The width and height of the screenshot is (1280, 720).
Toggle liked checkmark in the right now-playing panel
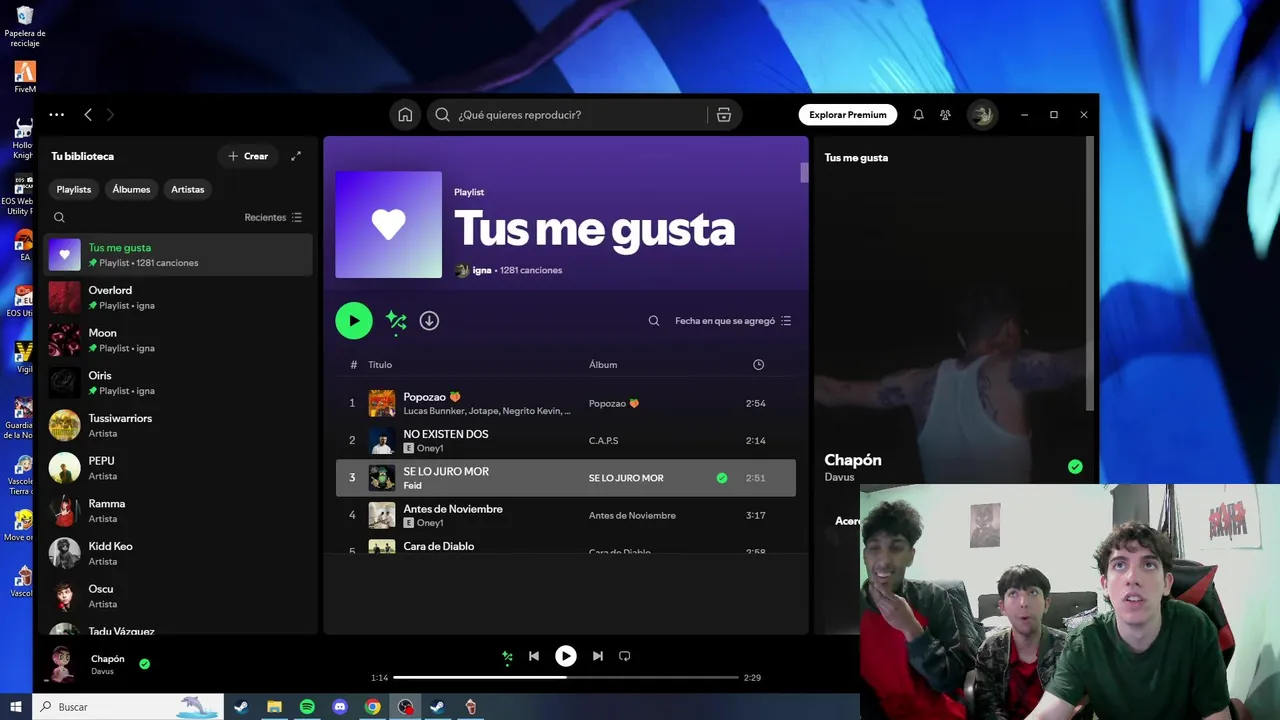coord(1075,467)
